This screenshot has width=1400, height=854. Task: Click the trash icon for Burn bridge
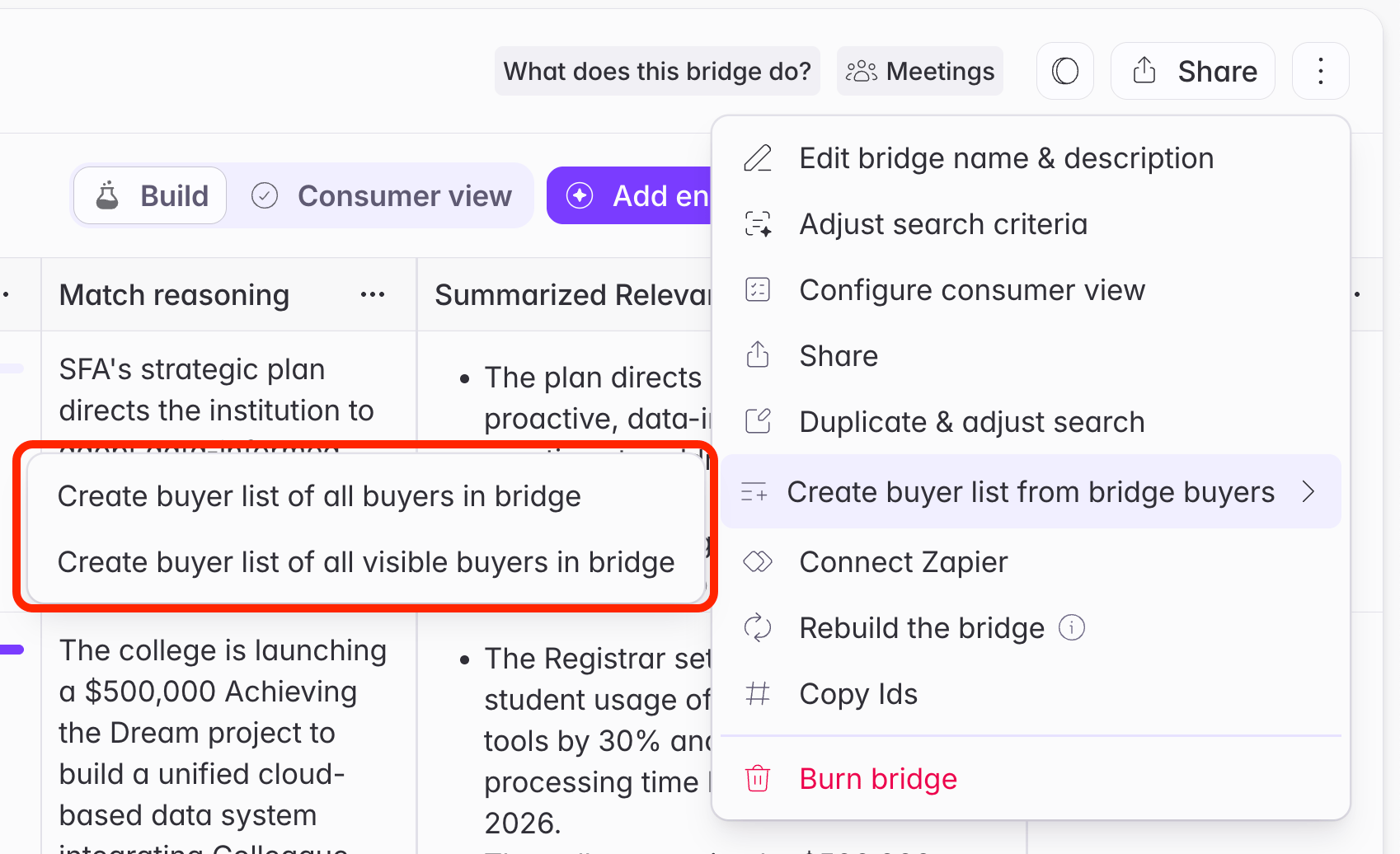click(758, 779)
